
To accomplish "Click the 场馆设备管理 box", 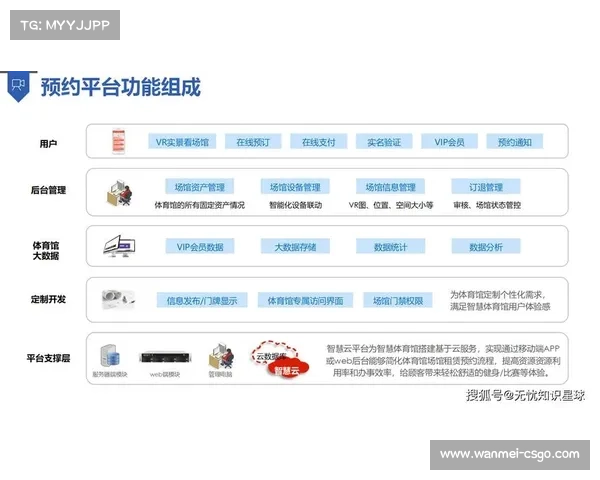I will pyautogui.click(x=295, y=187).
